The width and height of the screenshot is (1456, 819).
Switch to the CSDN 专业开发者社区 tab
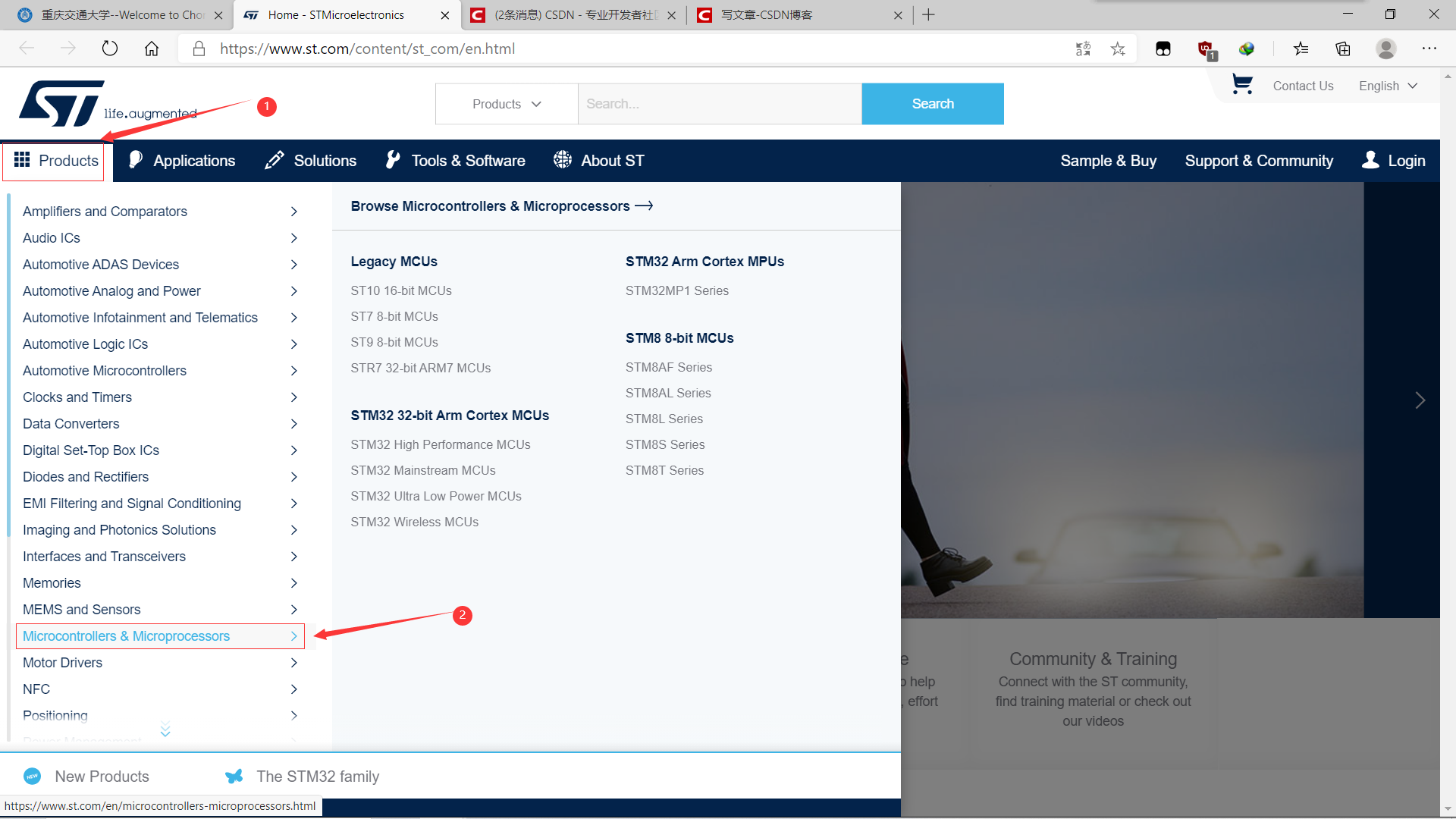(573, 15)
